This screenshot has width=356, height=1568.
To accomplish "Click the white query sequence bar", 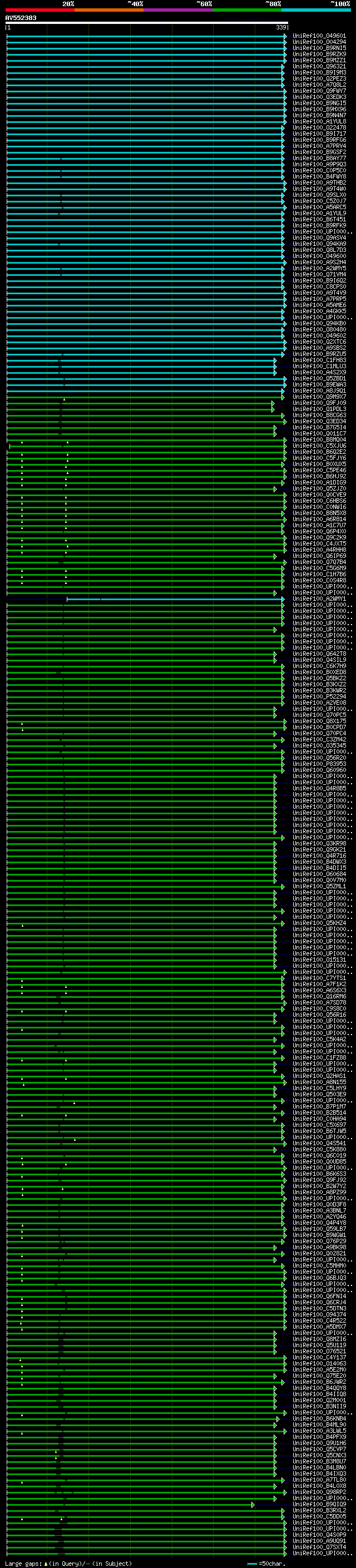I will coord(147,22).
